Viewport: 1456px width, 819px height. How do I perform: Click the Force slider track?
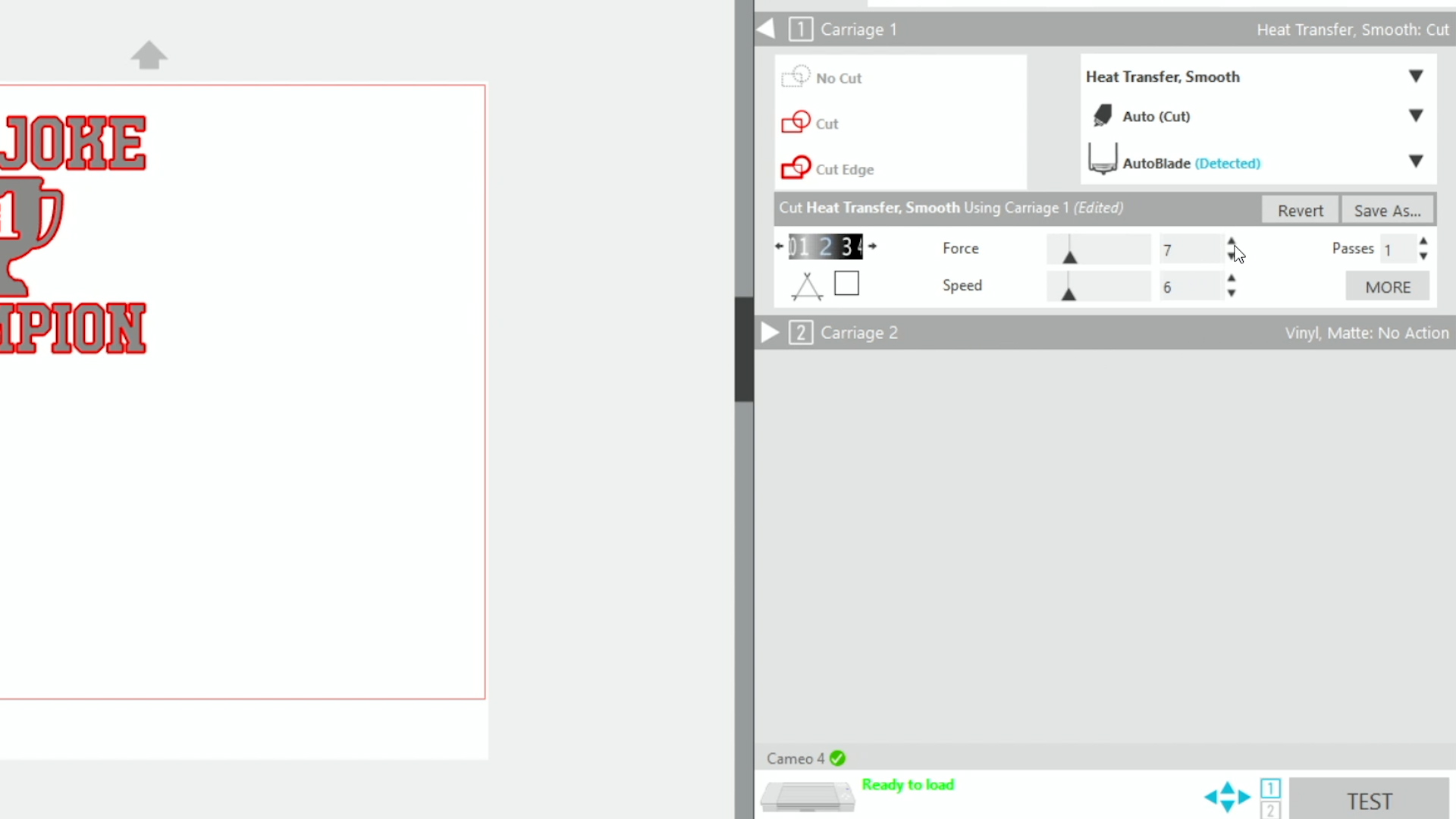pos(1098,249)
